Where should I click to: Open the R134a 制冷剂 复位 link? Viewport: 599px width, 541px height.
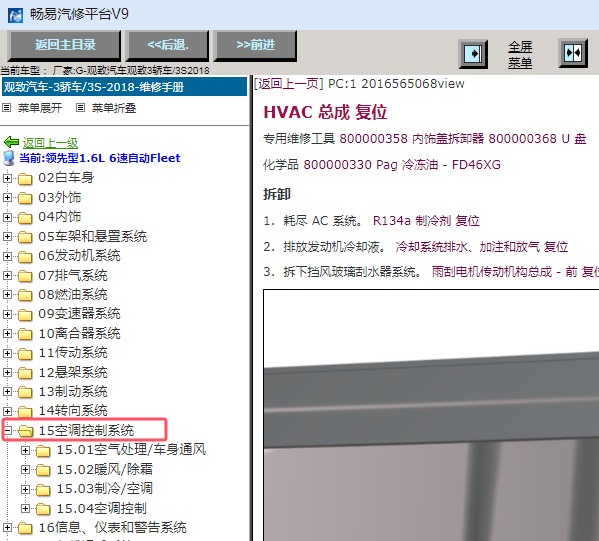point(426,221)
